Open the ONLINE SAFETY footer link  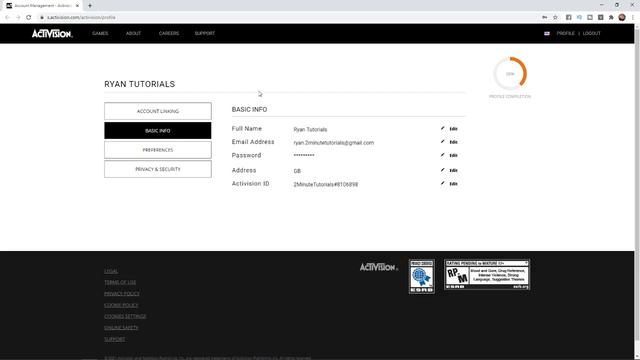coord(121,328)
